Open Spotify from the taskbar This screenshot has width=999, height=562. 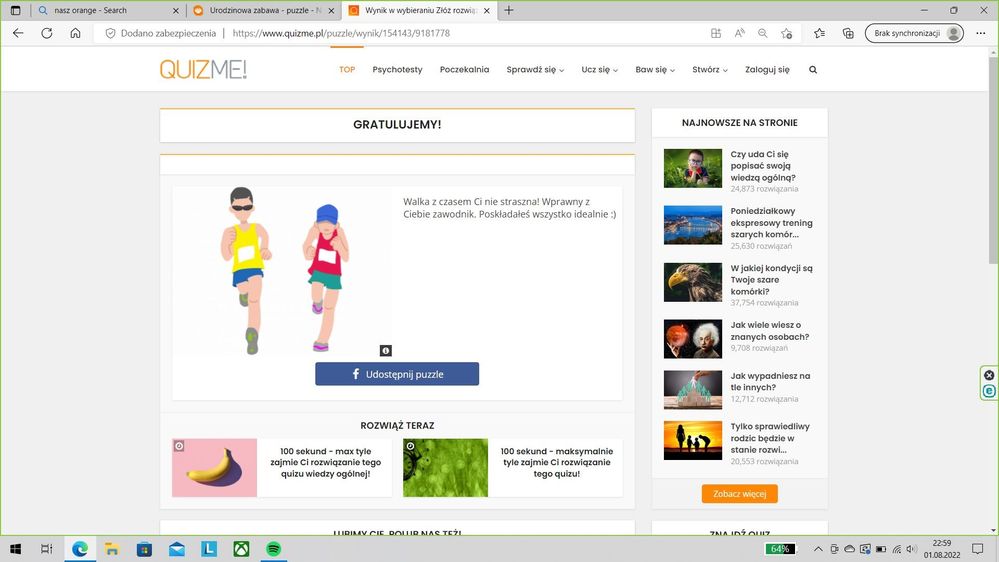pyautogui.click(x=273, y=549)
